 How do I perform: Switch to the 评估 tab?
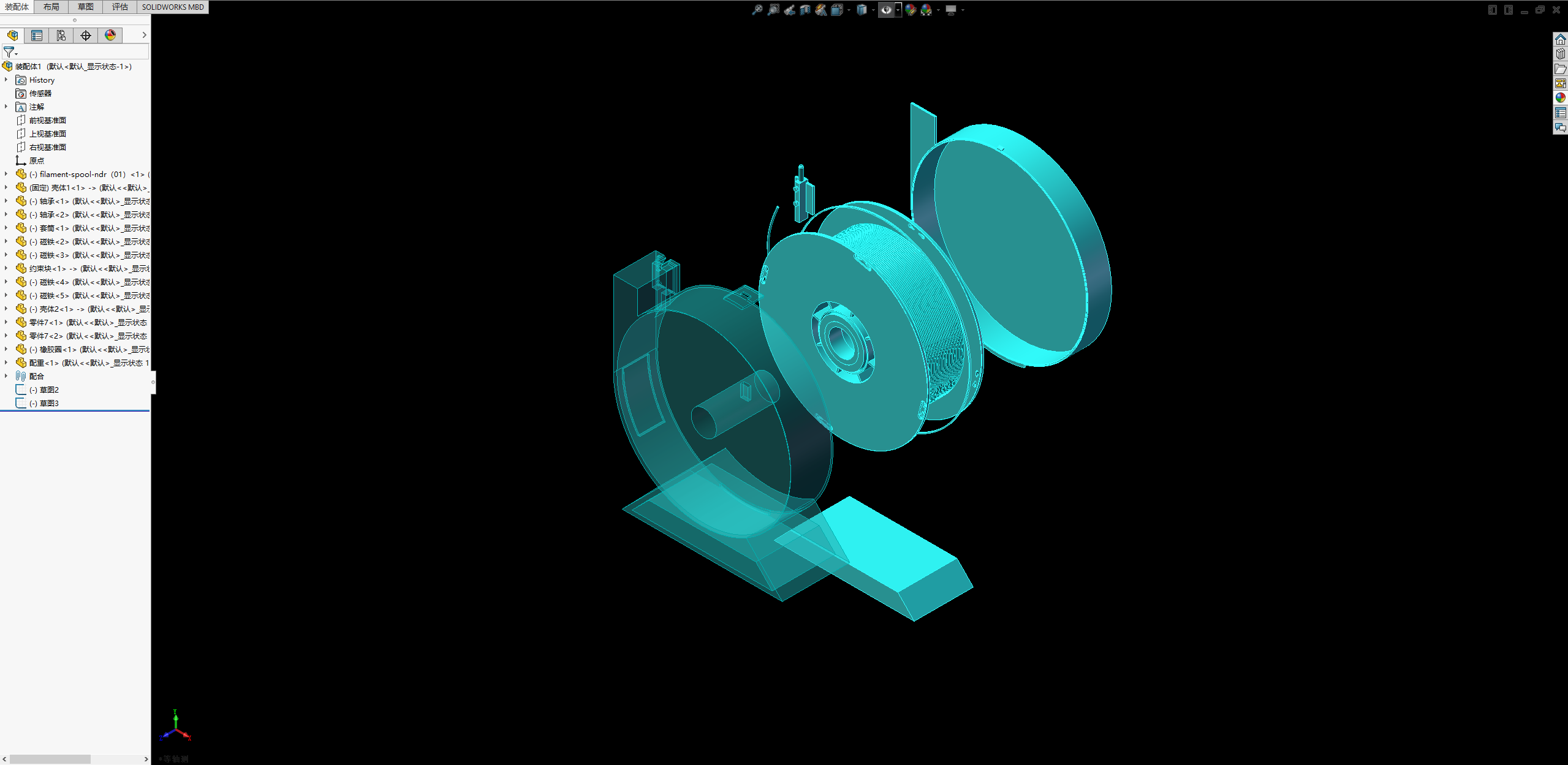tap(119, 7)
